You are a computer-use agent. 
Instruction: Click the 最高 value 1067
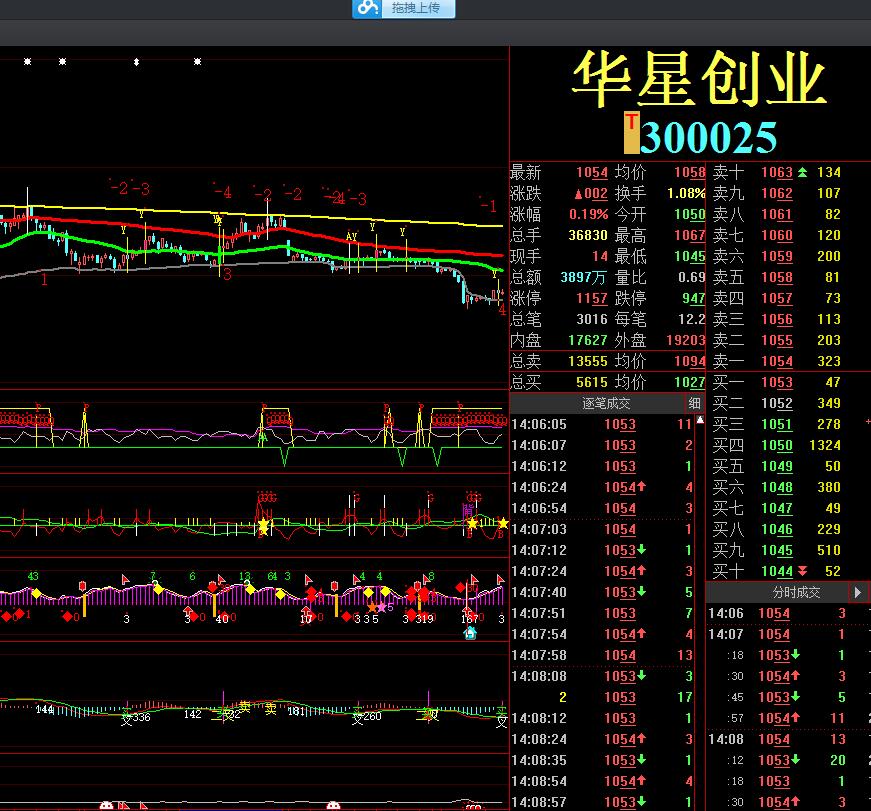click(689, 235)
